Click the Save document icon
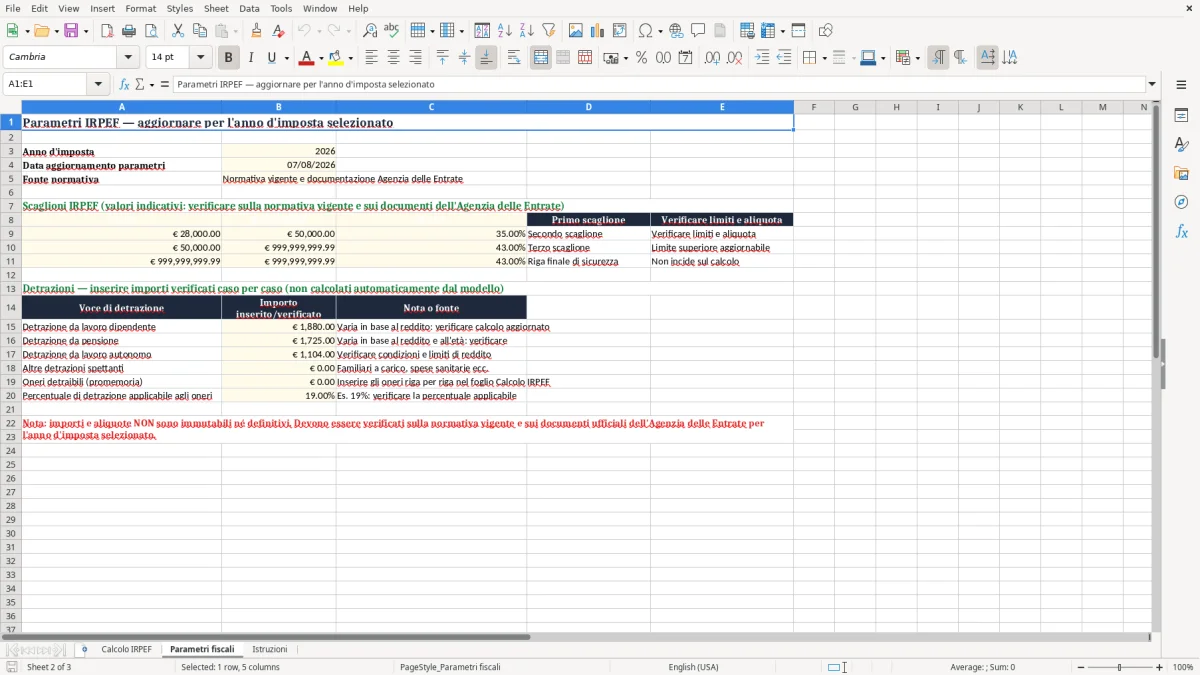 coord(71,31)
